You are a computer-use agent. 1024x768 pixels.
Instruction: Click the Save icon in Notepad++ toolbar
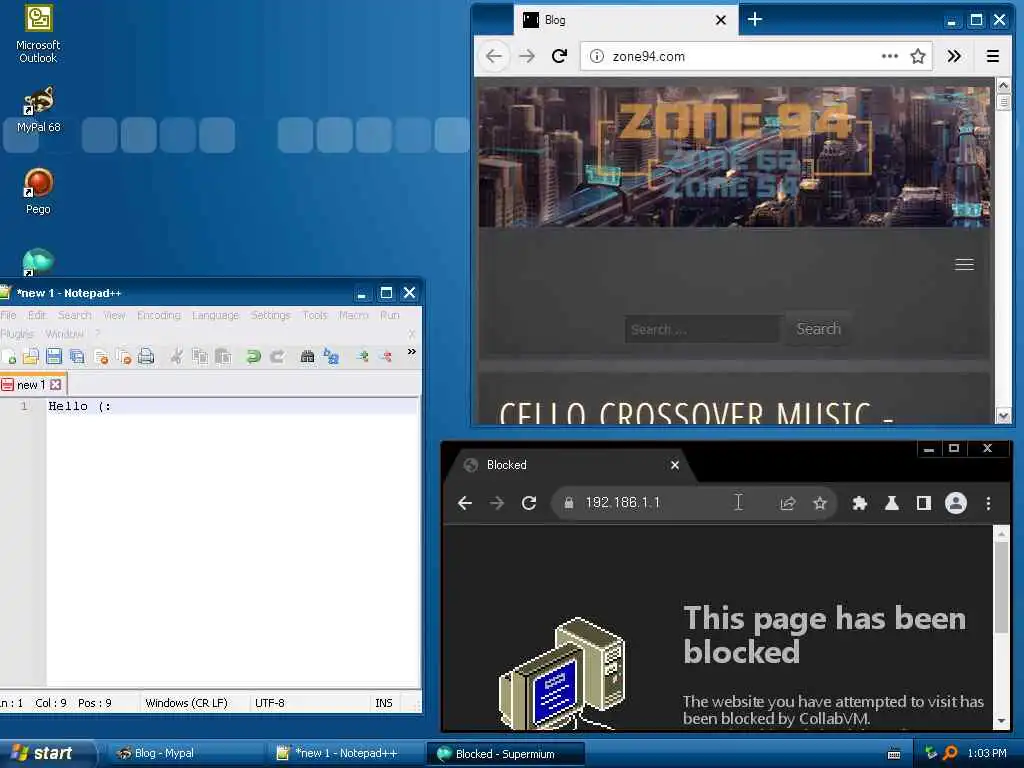coord(54,356)
